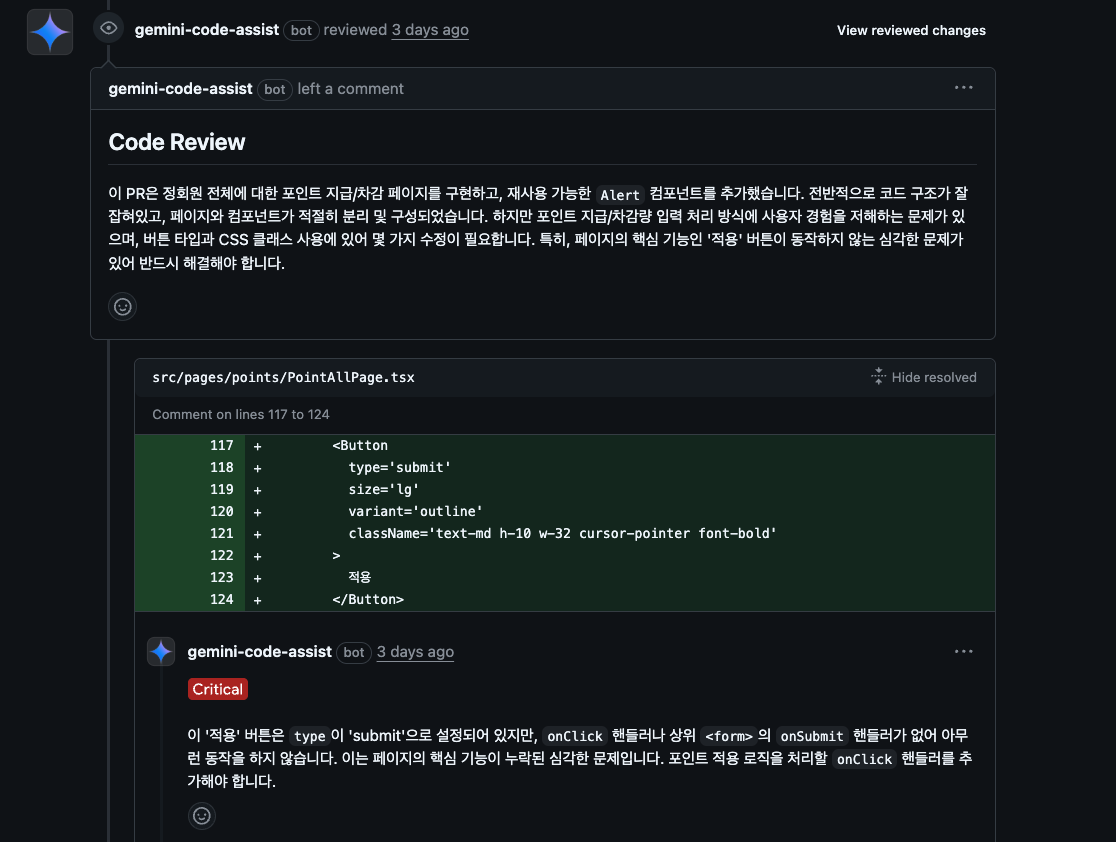
Task: Select line number 117 in the diff
Action: pos(221,446)
